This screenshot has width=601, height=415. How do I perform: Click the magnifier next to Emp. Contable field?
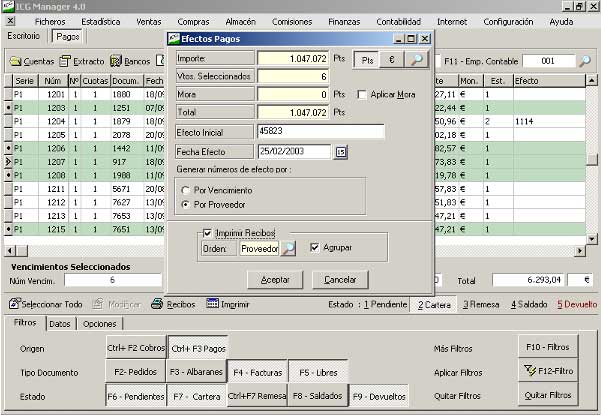click(585, 60)
